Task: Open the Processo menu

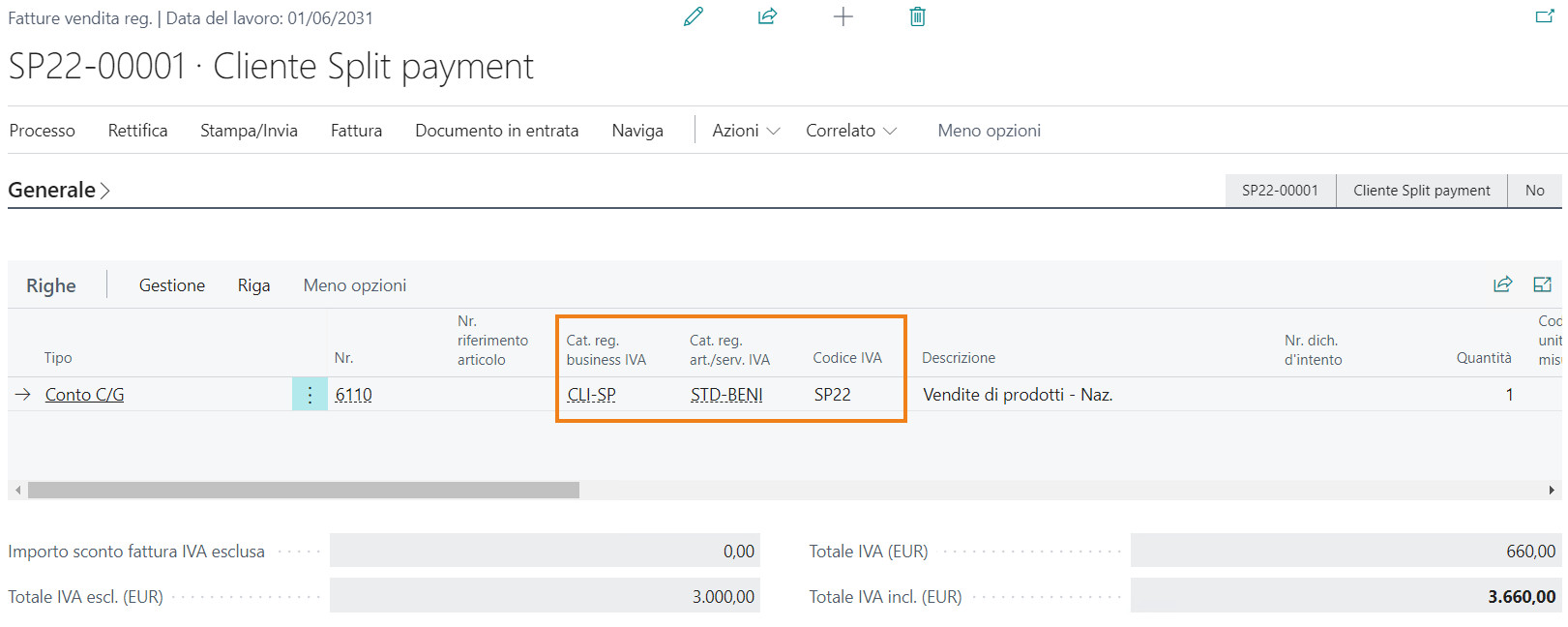Action: click(x=43, y=131)
